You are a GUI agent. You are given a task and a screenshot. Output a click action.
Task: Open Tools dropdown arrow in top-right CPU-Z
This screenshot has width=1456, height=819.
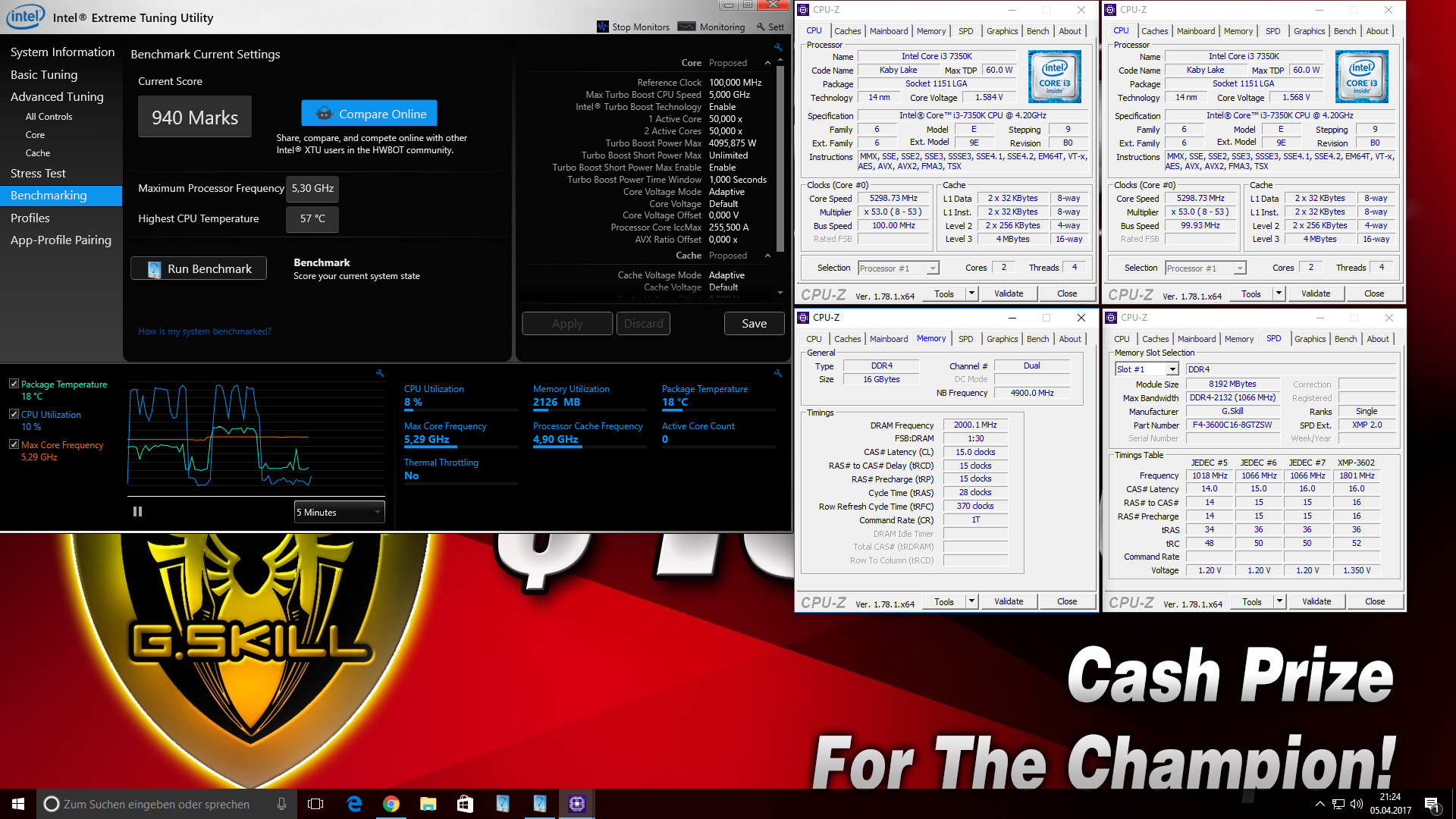[1278, 293]
